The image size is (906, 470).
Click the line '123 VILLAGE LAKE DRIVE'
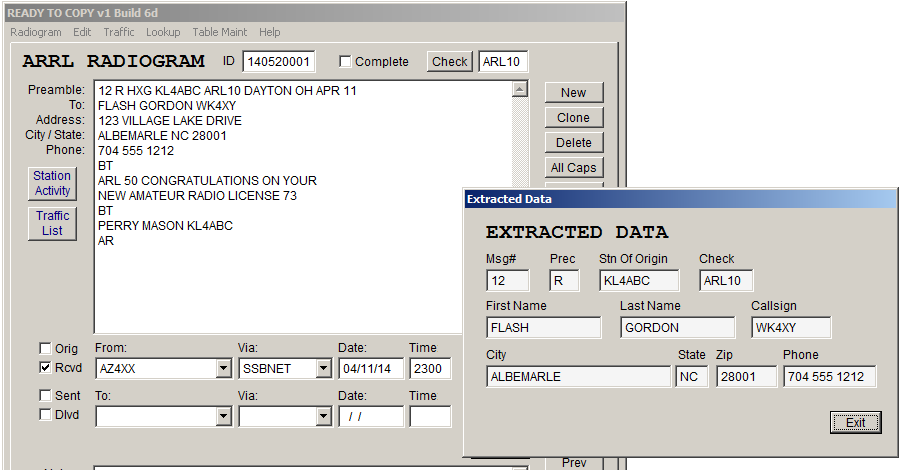click(x=170, y=121)
